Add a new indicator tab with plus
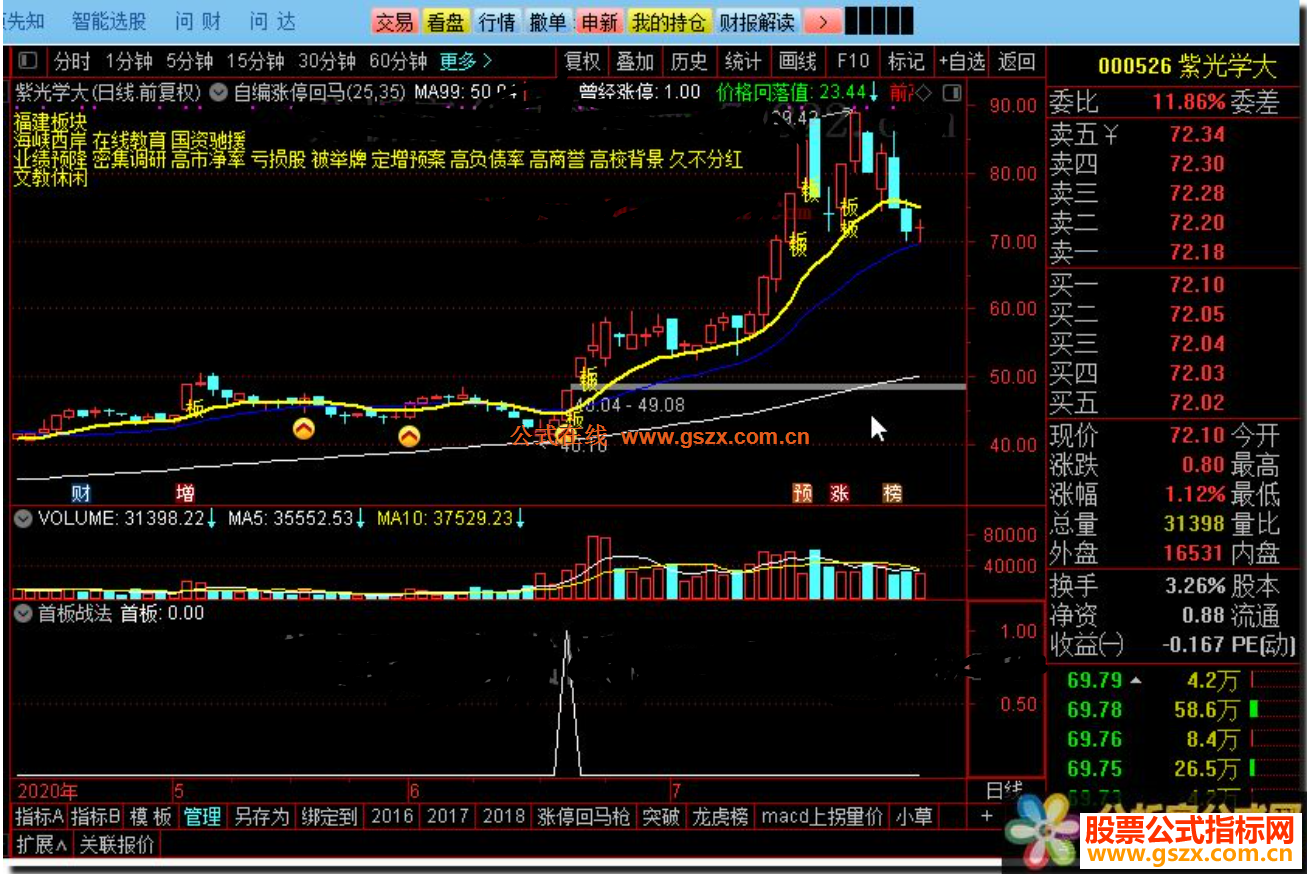The width and height of the screenshot is (1307, 874). (x=986, y=816)
